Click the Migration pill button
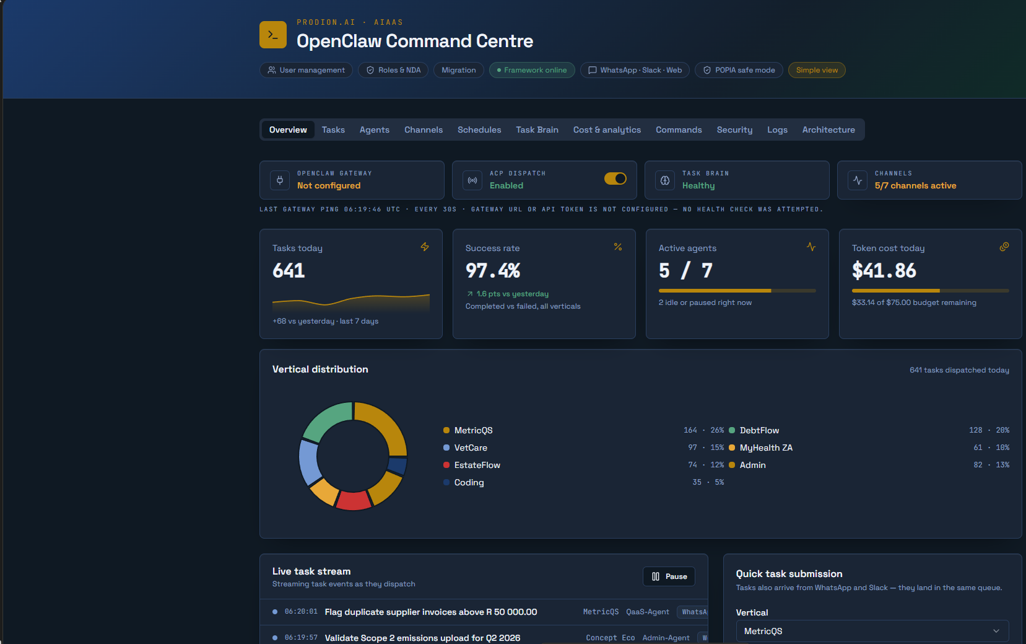Screen dimensions: 1026x644 point(459,70)
